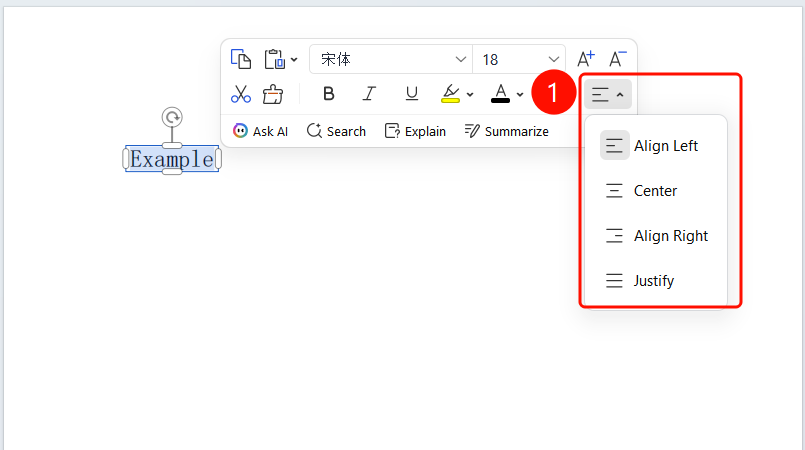Expand the Paste options arrow

(x=294, y=60)
